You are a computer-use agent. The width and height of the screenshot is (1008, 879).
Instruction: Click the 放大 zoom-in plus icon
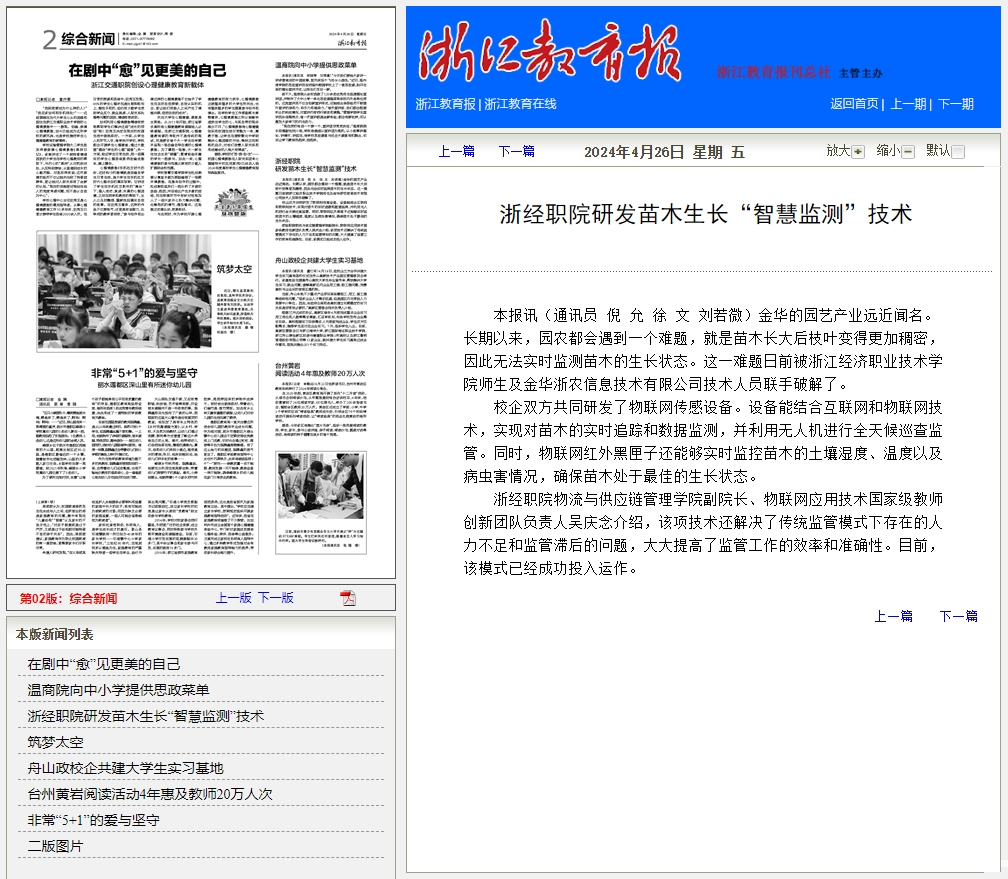tap(857, 152)
